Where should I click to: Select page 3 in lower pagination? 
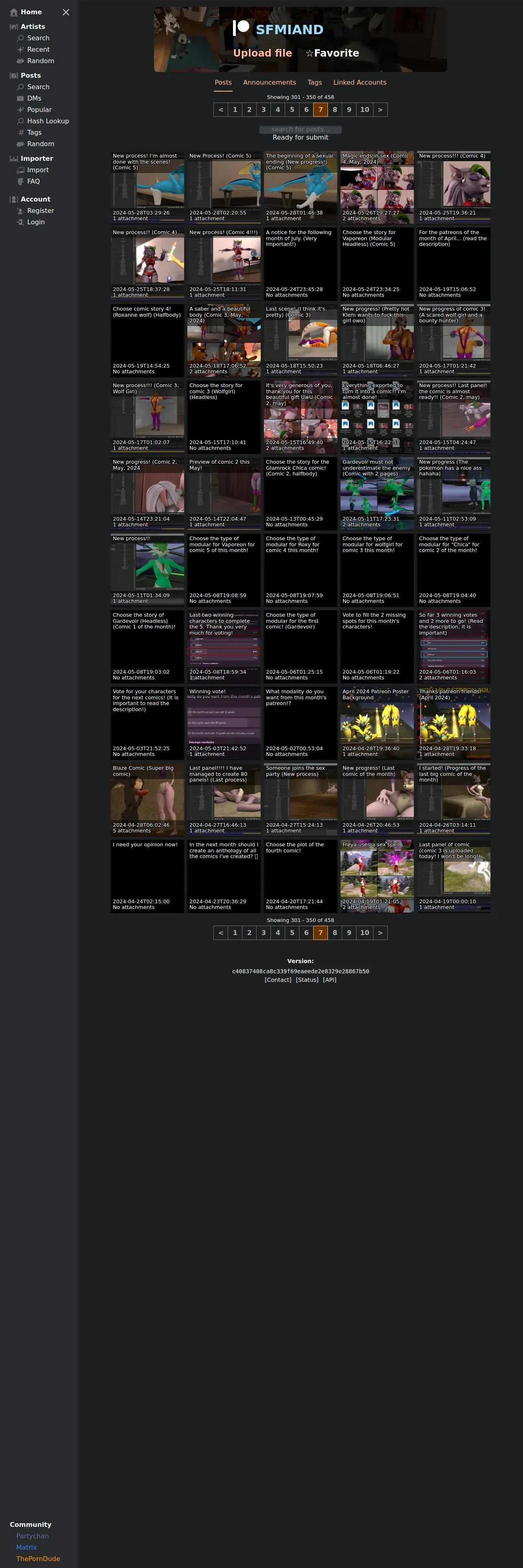pos(264,933)
